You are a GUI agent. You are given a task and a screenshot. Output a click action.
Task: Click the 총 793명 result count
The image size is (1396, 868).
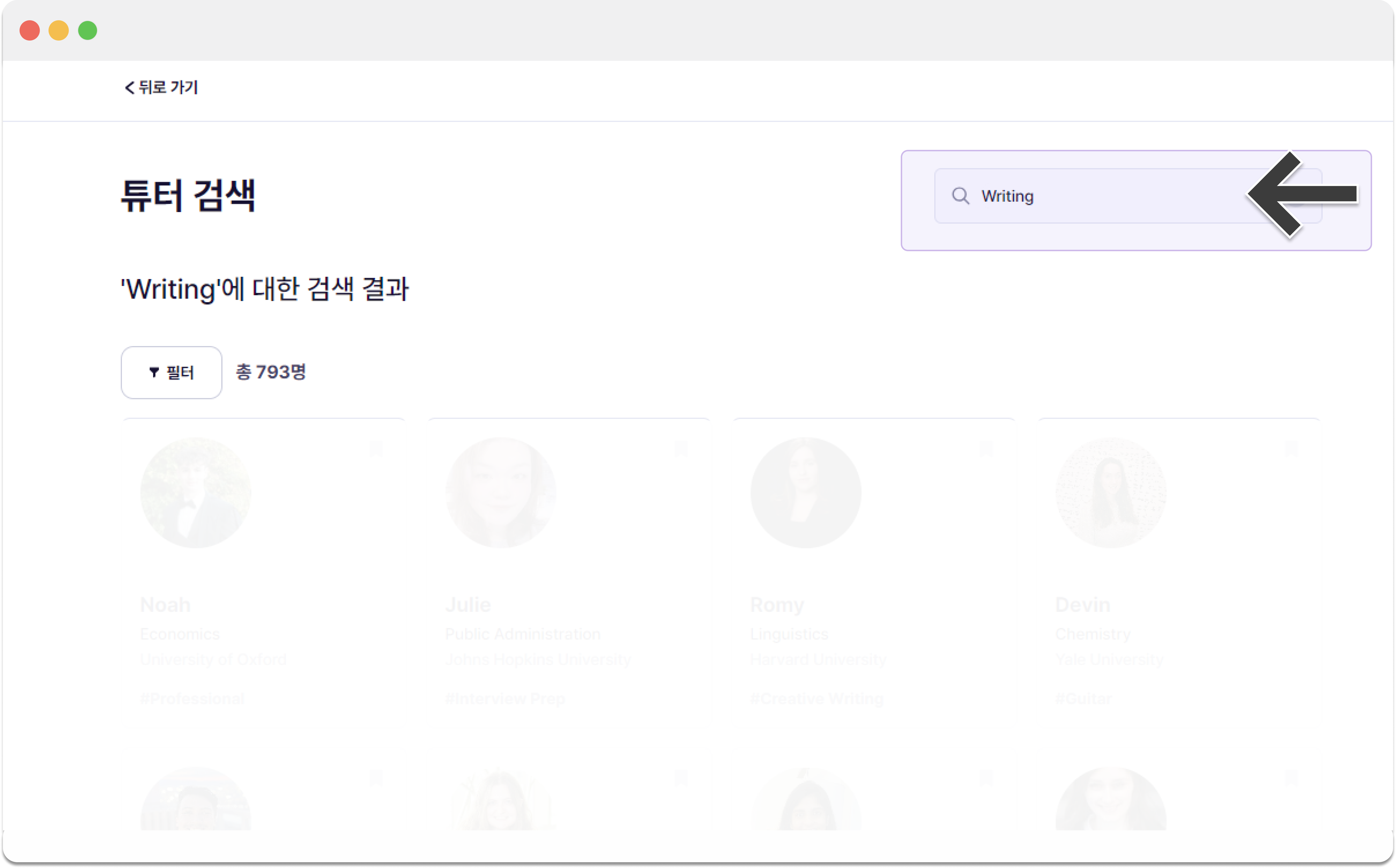pyautogui.click(x=271, y=372)
